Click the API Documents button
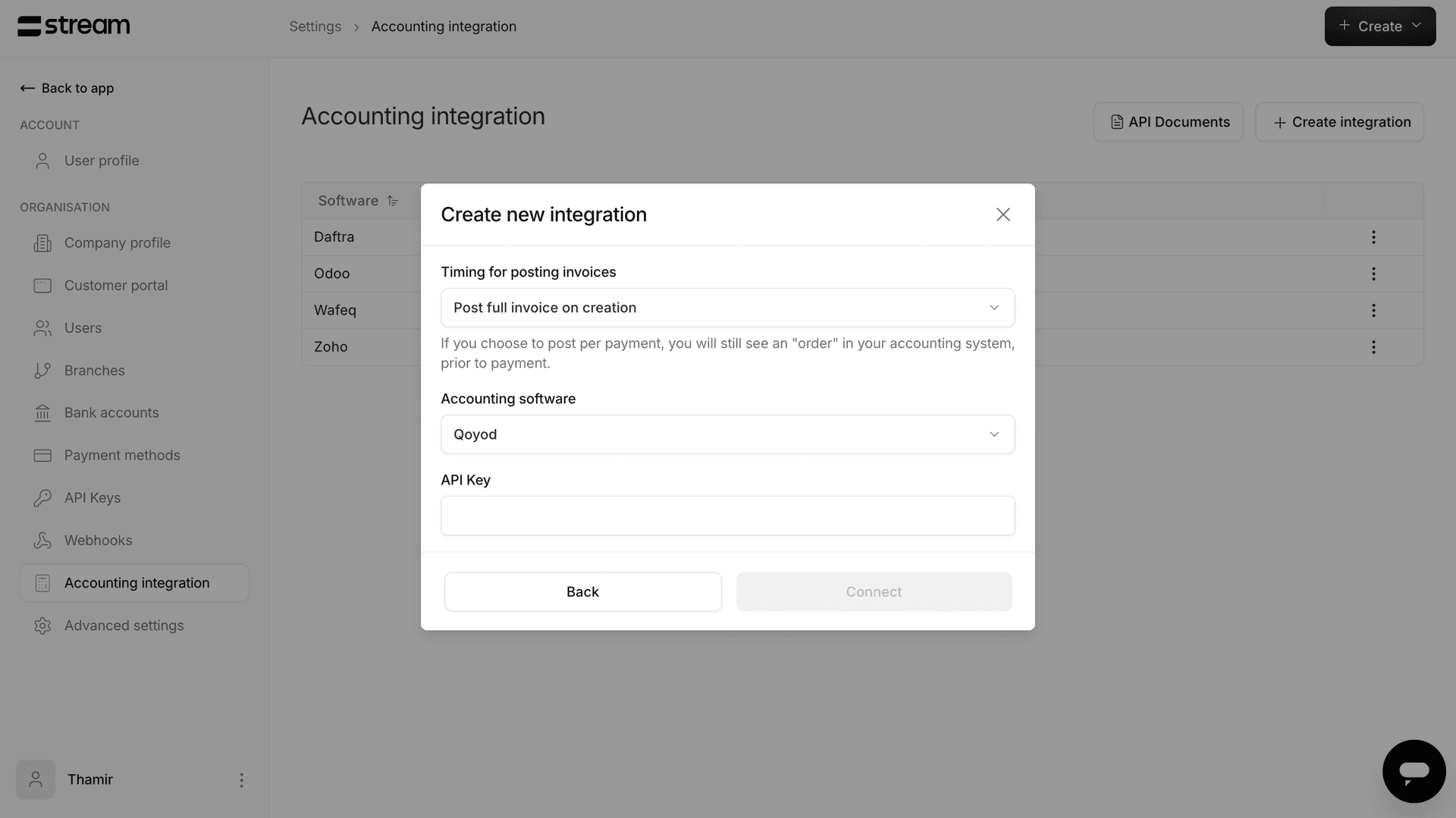Screen dimensions: 1456x818 [1168, 122]
